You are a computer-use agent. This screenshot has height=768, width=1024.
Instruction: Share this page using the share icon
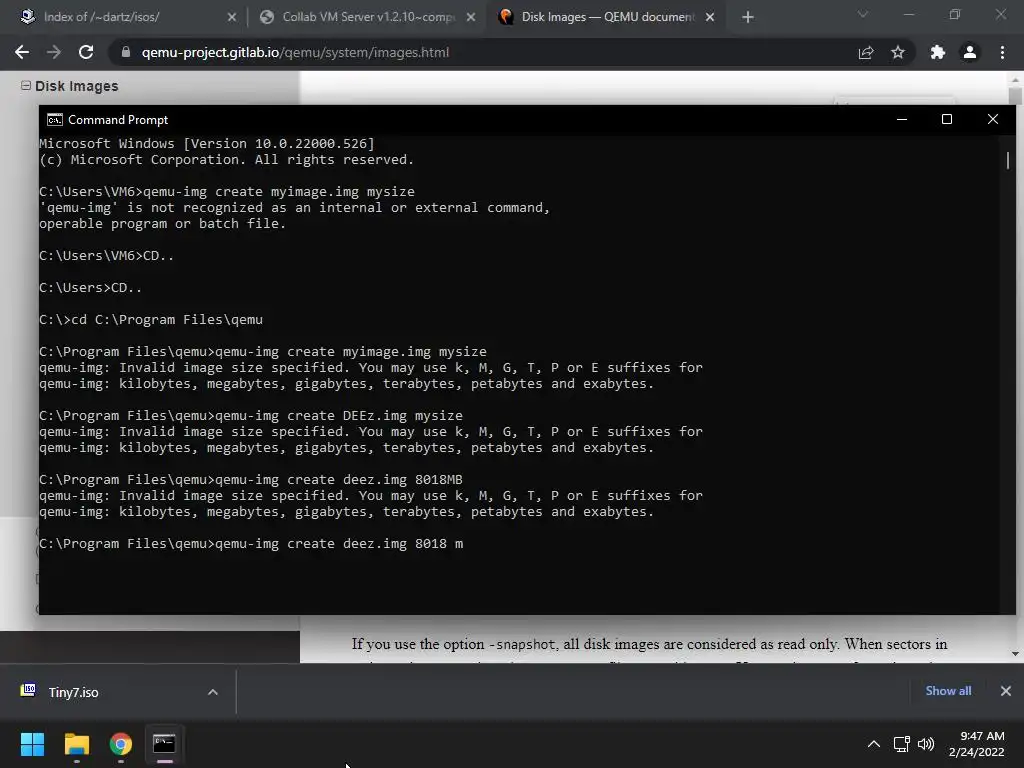(x=866, y=52)
